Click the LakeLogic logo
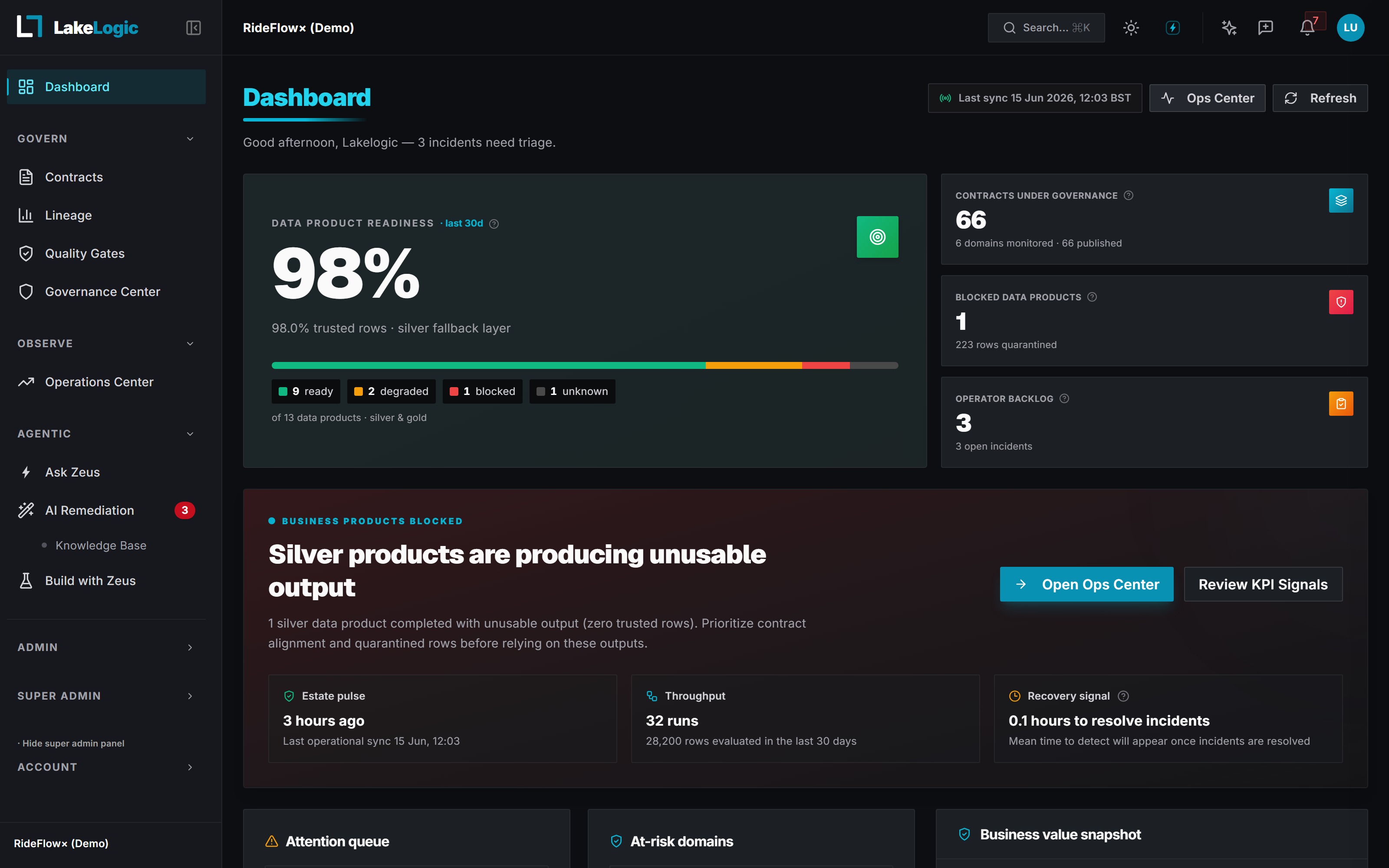The height and width of the screenshot is (868, 1389). point(78,27)
